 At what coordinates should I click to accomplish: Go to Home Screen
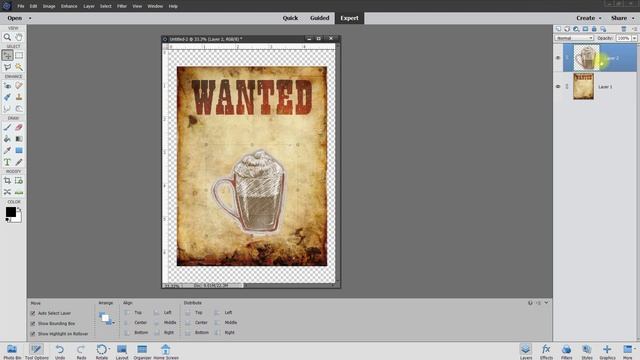(166, 351)
